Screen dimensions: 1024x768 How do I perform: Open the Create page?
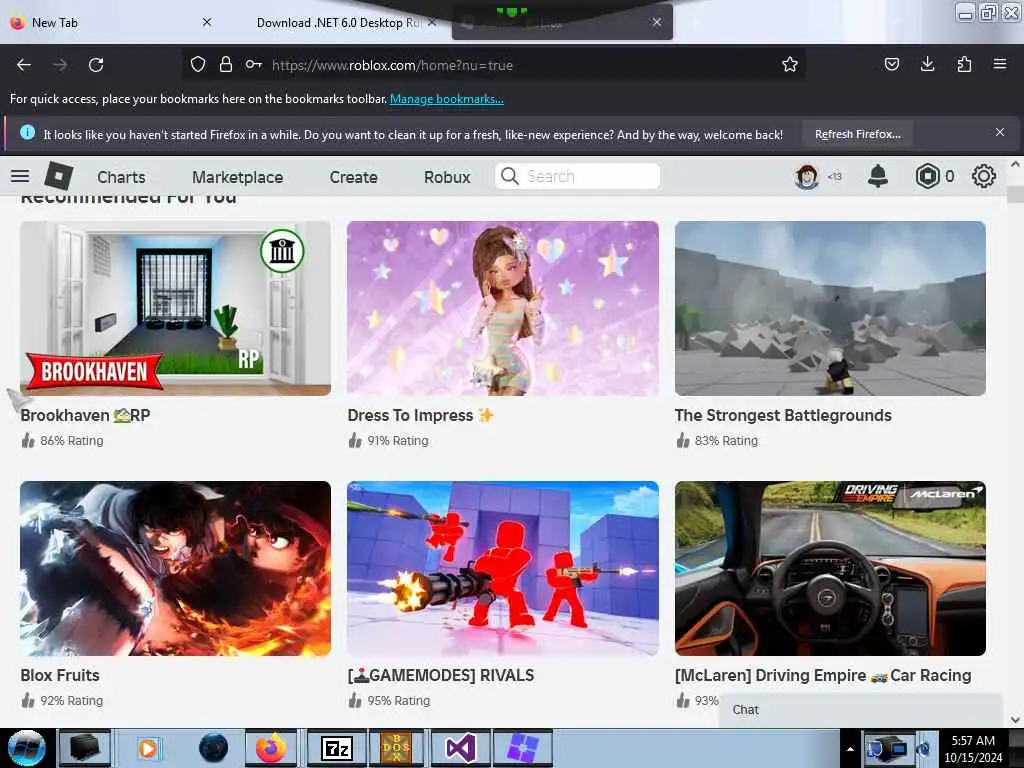click(353, 177)
